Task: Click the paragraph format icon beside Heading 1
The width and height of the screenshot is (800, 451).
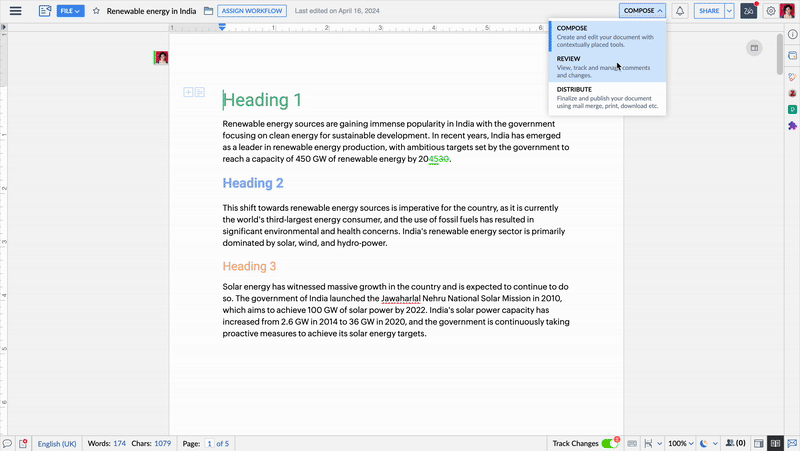Action: point(200,92)
